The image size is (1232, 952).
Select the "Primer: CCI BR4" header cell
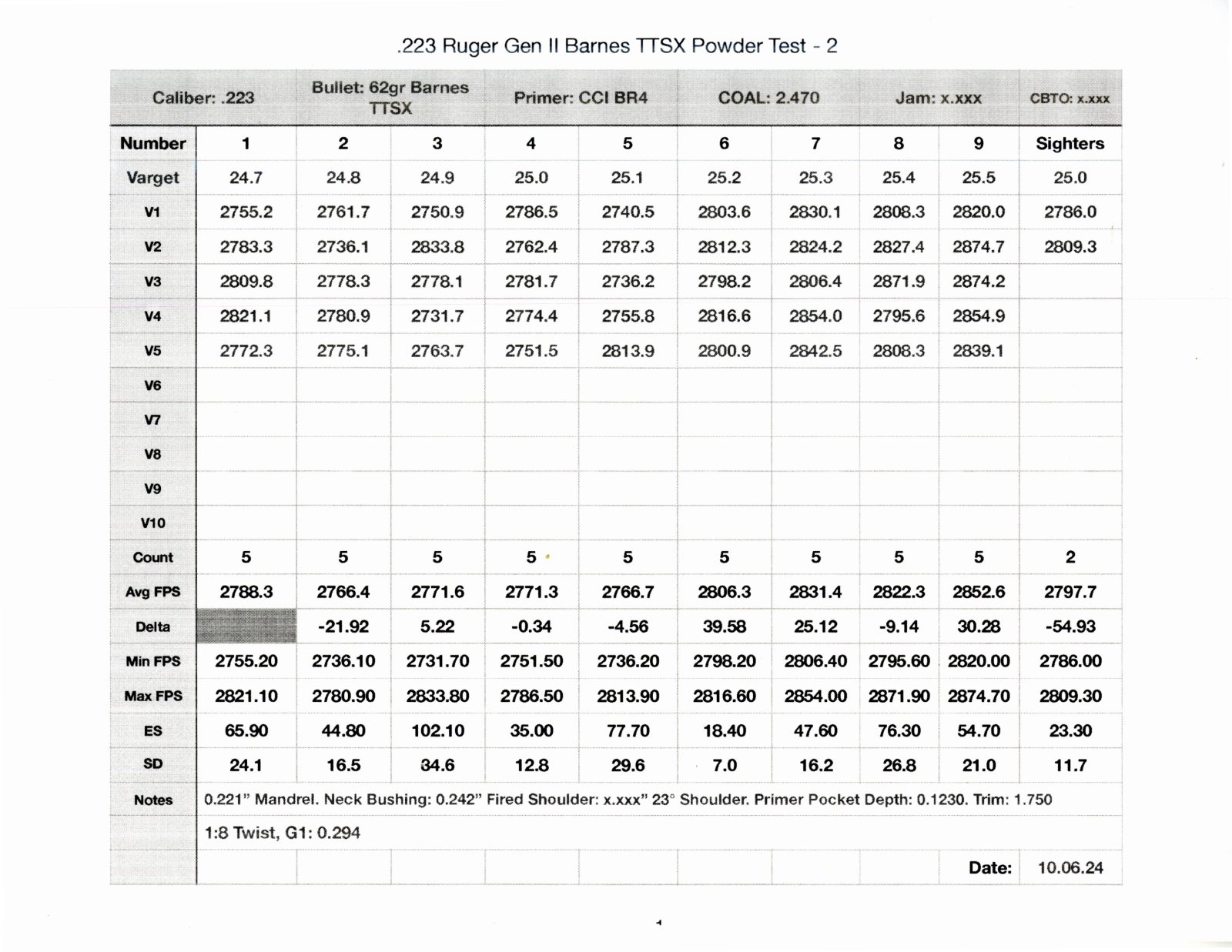[581, 98]
